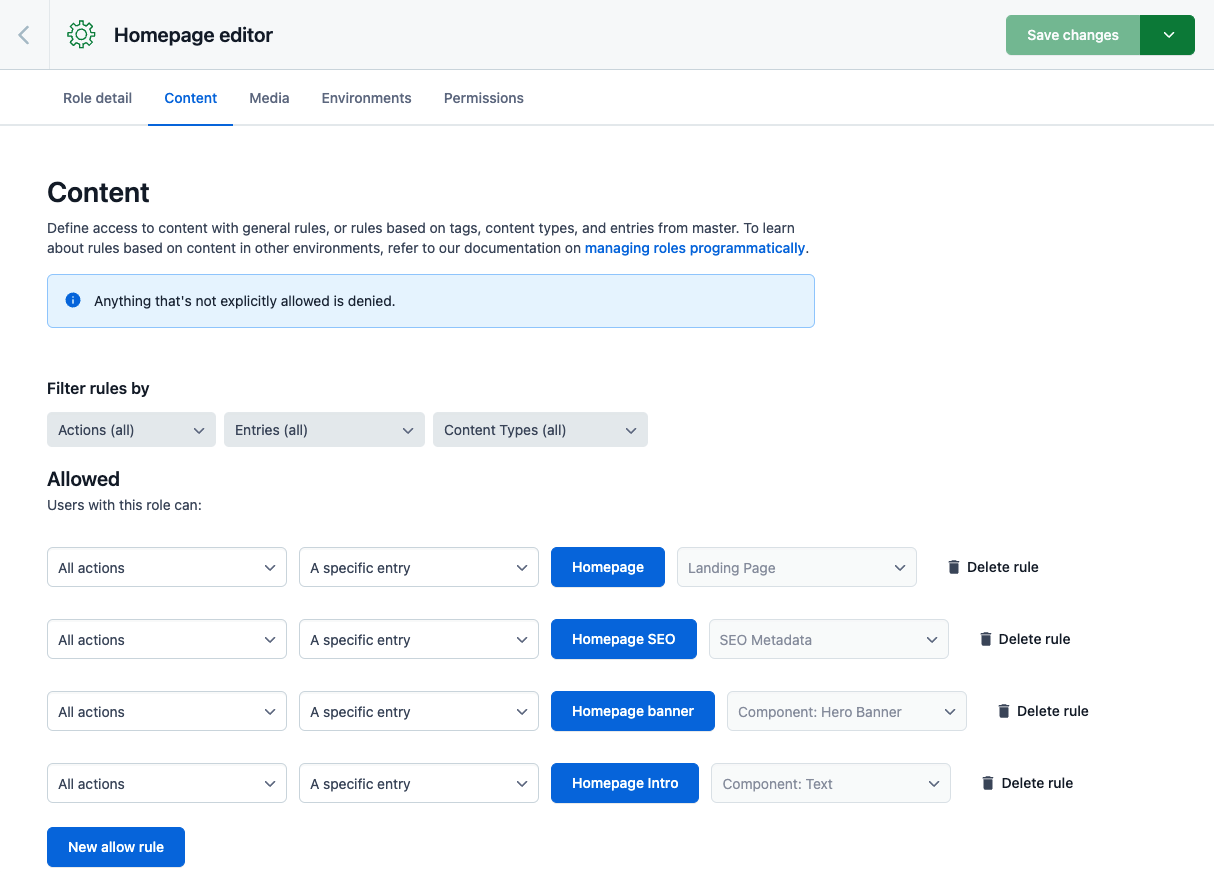Open the Homepage editor settings gear icon
This screenshot has width=1214, height=875.
click(80, 34)
